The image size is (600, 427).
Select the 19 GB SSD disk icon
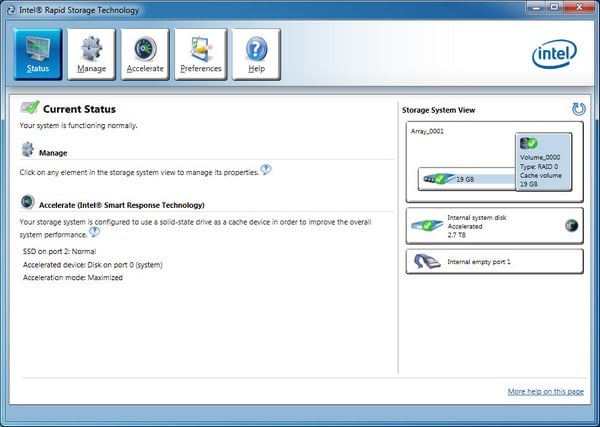(x=438, y=179)
